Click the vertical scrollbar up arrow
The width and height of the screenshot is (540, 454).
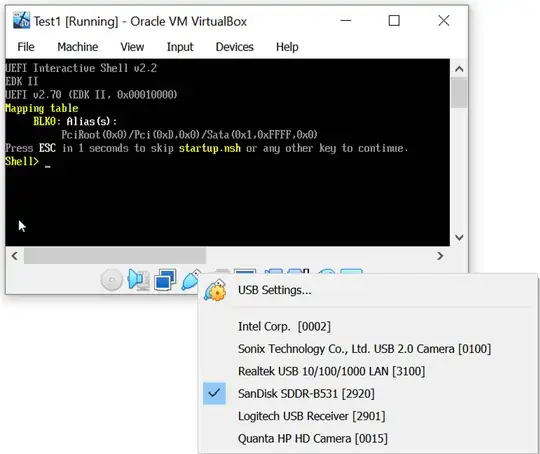[x=459, y=69]
